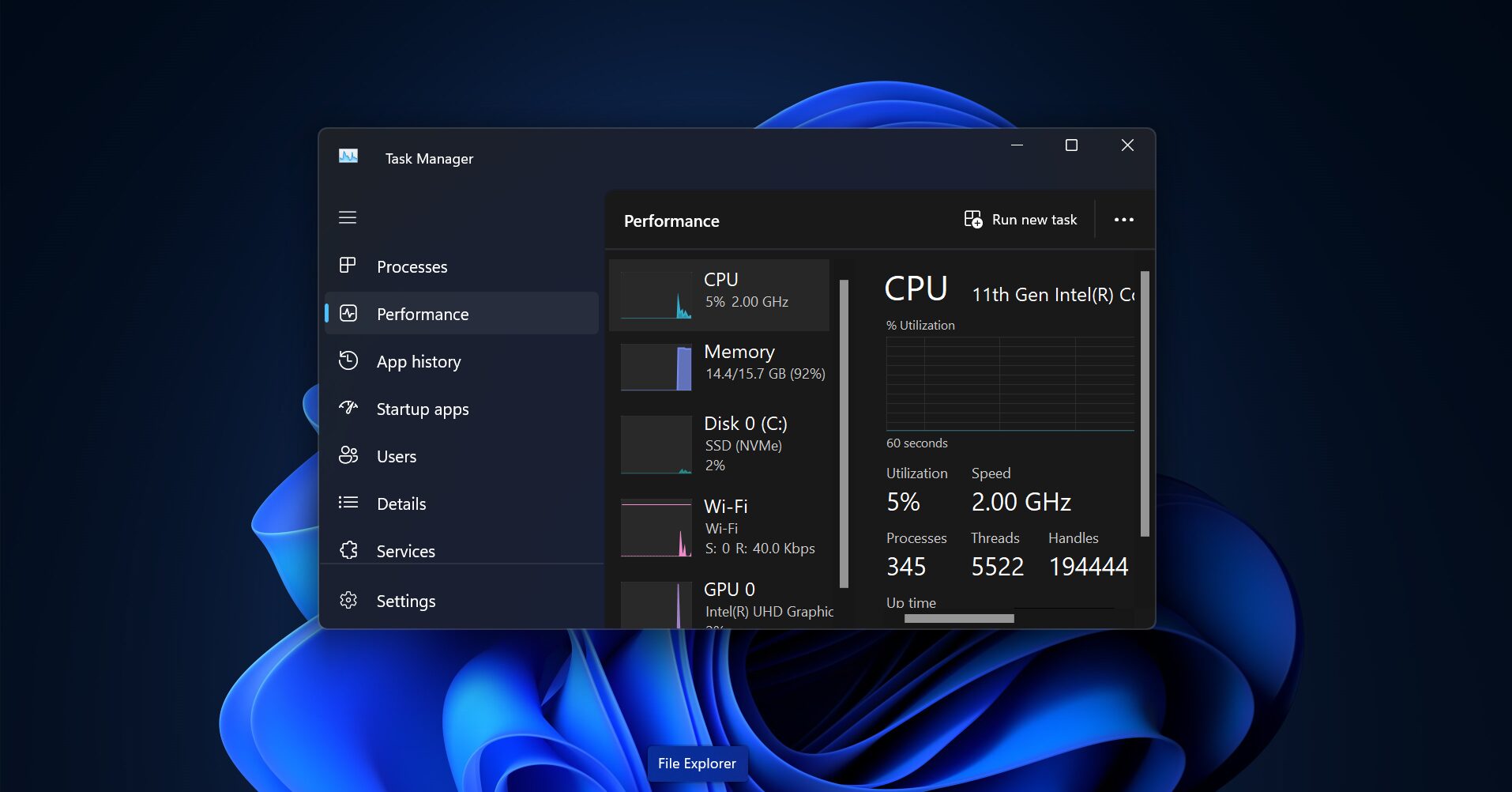Select the Disk 0 mini graph thumbnail
Screen dimensions: 1512x792
[x=656, y=445]
